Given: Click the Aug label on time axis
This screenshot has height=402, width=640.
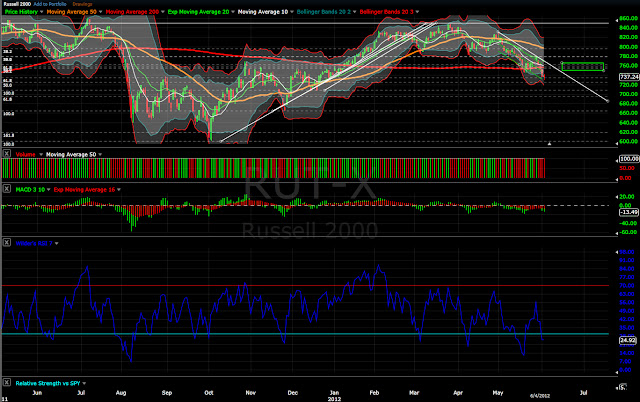Looking at the screenshot, I should point(121,393).
